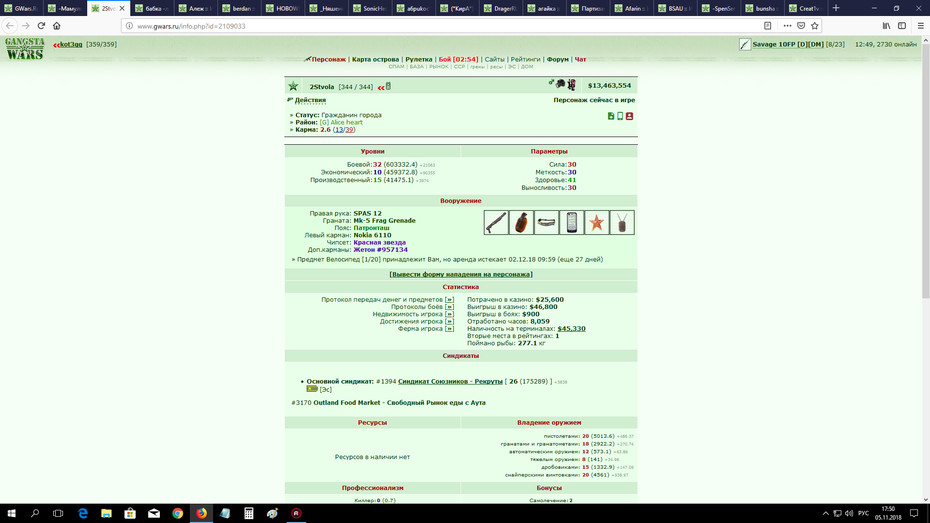930x523 pixels.
Task: Open the Персонаж menu item
Action: click(x=329, y=59)
